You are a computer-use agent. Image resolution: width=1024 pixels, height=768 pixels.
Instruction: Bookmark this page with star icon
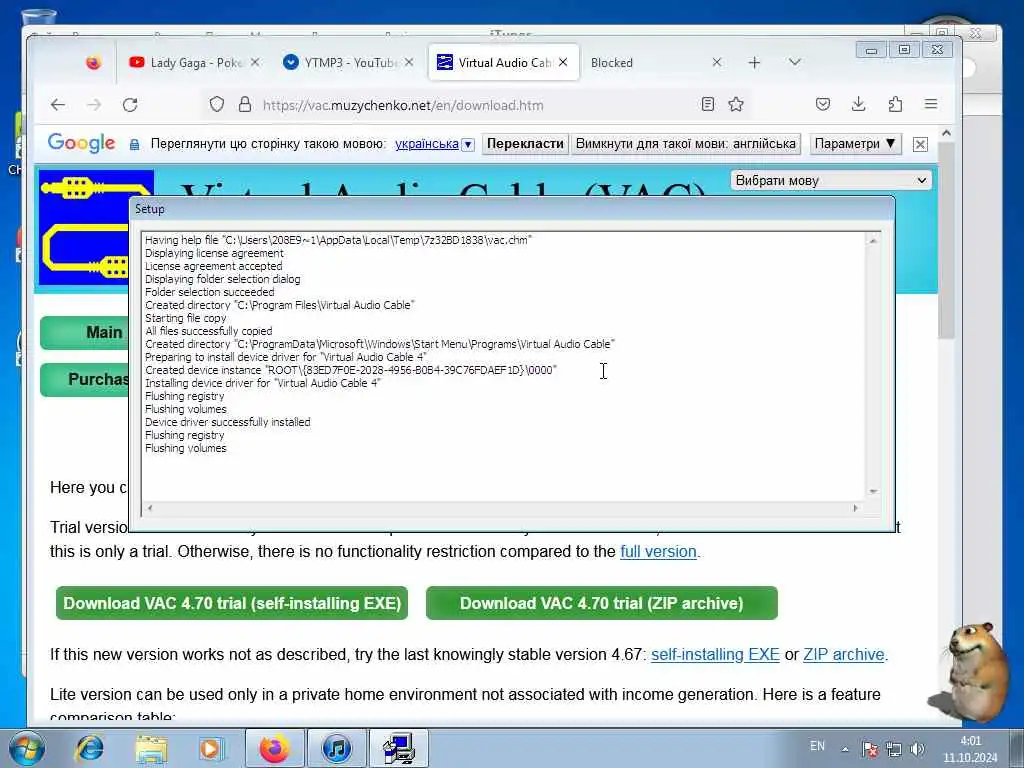click(736, 104)
